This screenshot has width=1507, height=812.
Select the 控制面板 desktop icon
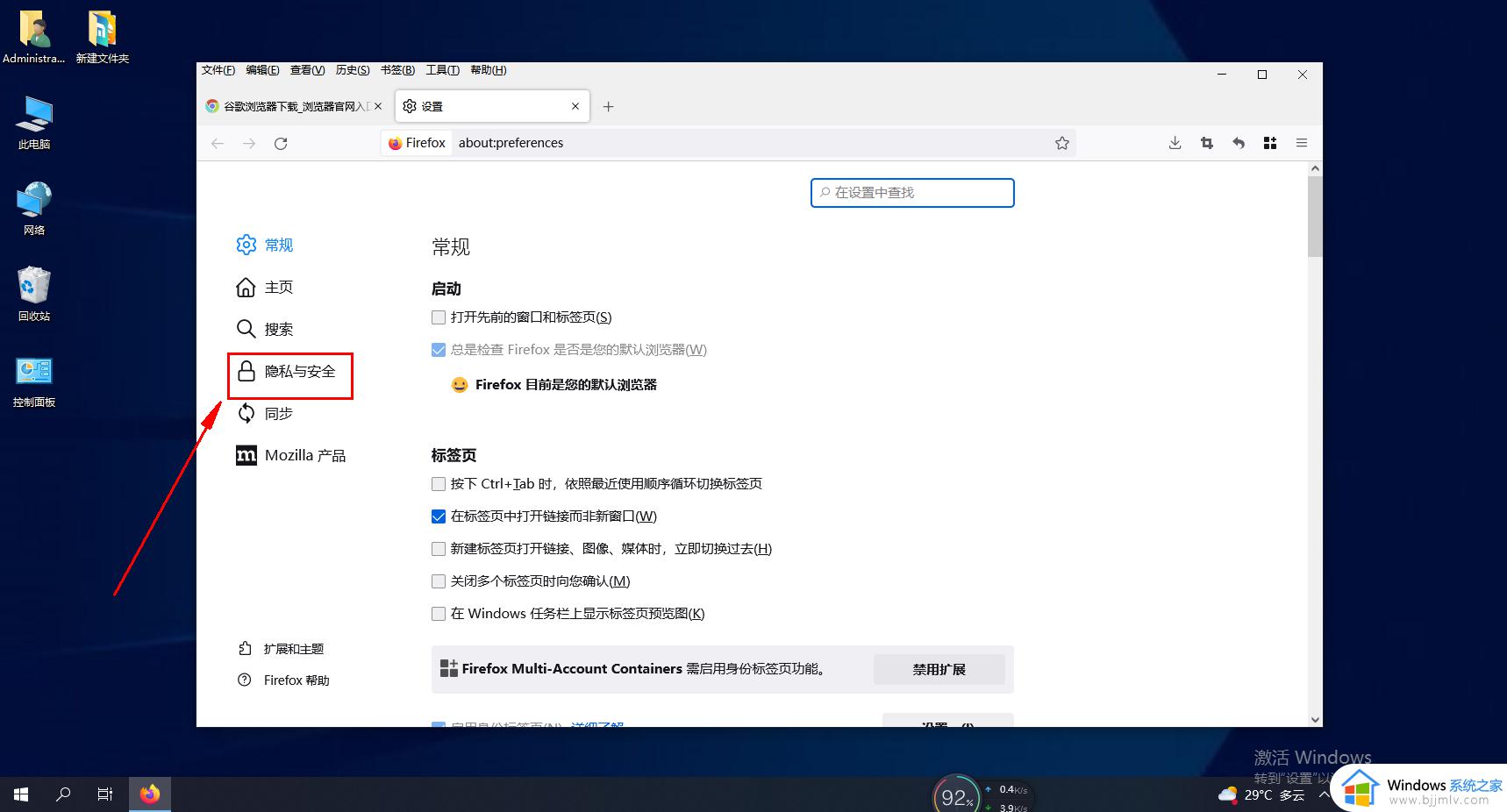(x=34, y=381)
